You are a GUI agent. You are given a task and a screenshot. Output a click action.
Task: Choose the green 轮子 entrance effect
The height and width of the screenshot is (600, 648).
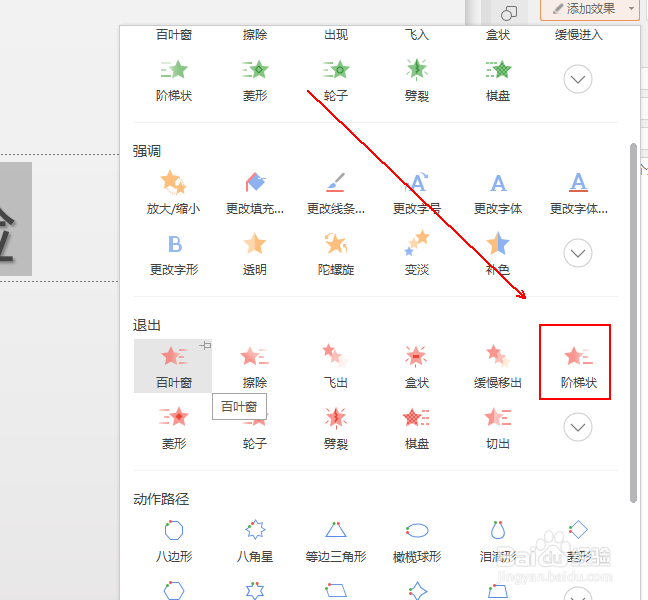pyautogui.click(x=336, y=80)
